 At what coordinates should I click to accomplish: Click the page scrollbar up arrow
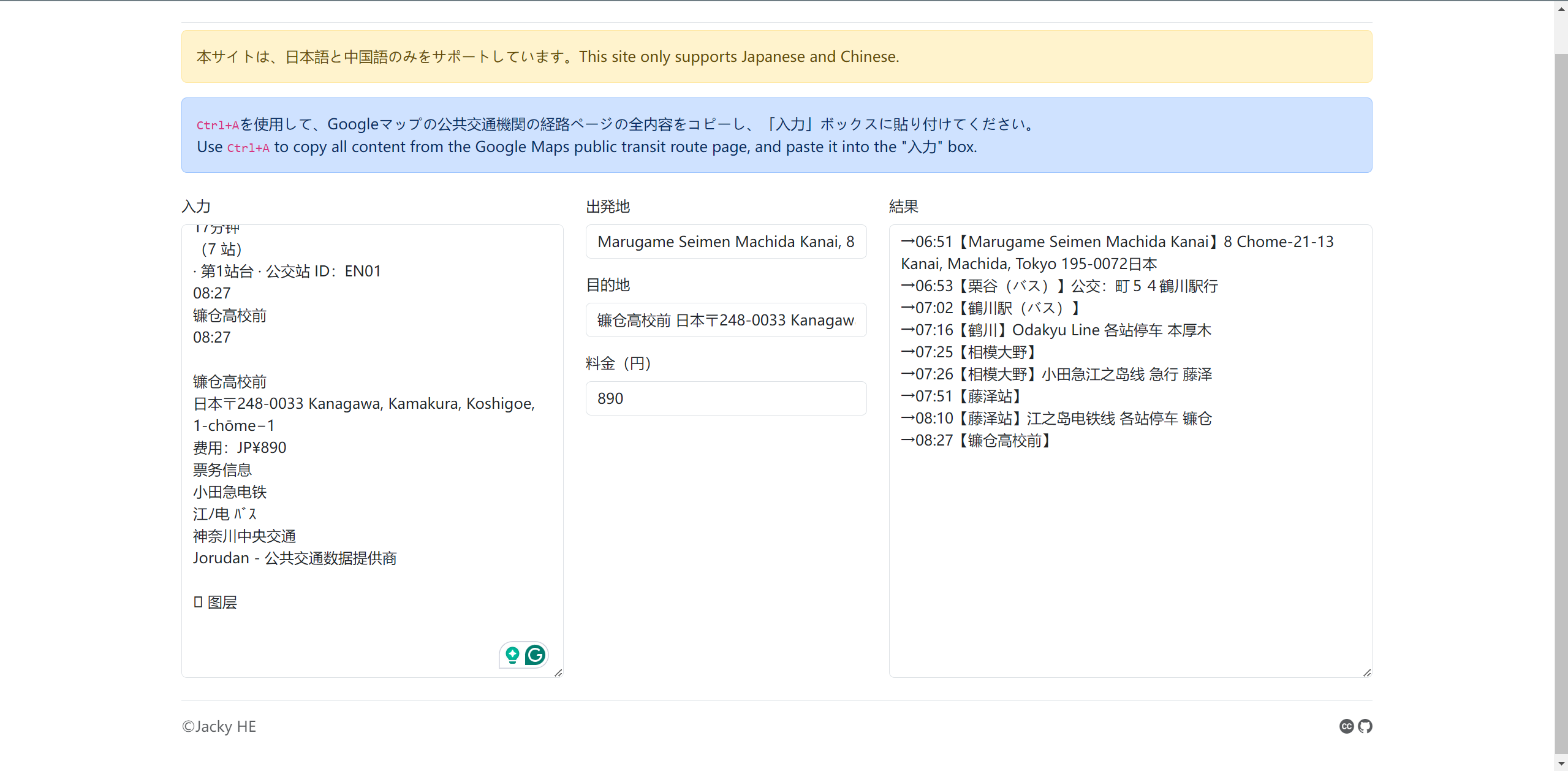point(1561,9)
